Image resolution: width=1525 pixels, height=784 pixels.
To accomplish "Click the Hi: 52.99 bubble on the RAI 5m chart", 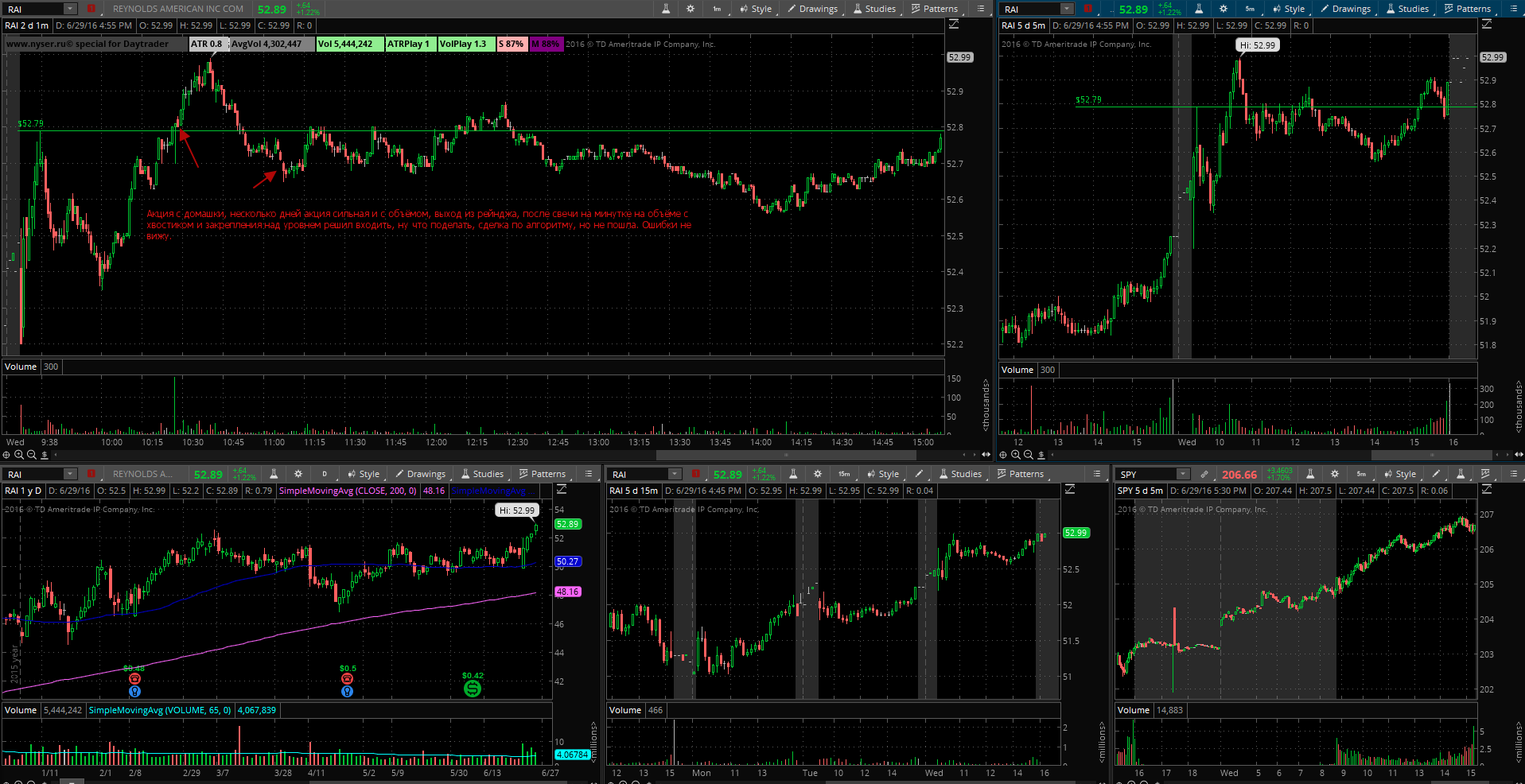I will pyautogui.click(x=1258, y=45).
